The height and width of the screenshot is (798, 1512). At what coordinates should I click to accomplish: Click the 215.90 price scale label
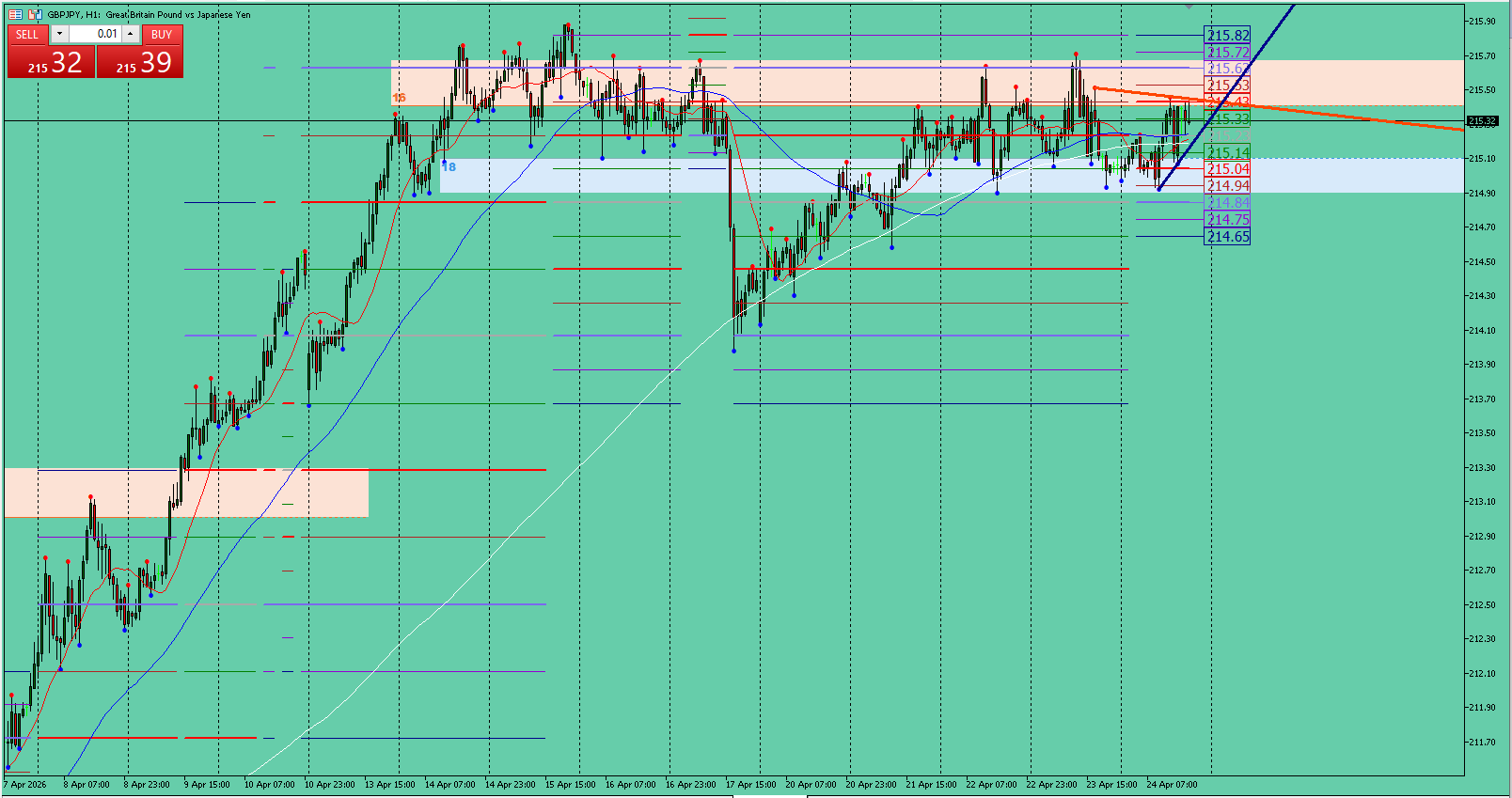coord(1483,22)
